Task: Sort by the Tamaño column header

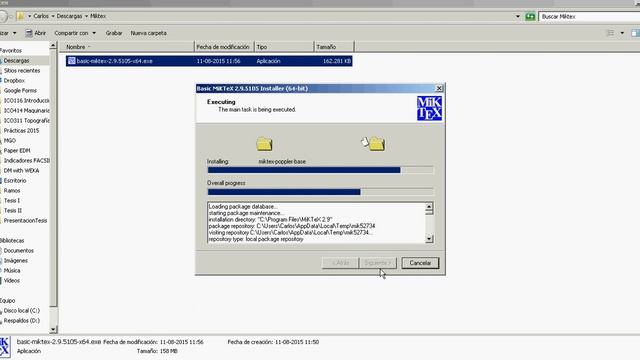Action: point(334,47)
